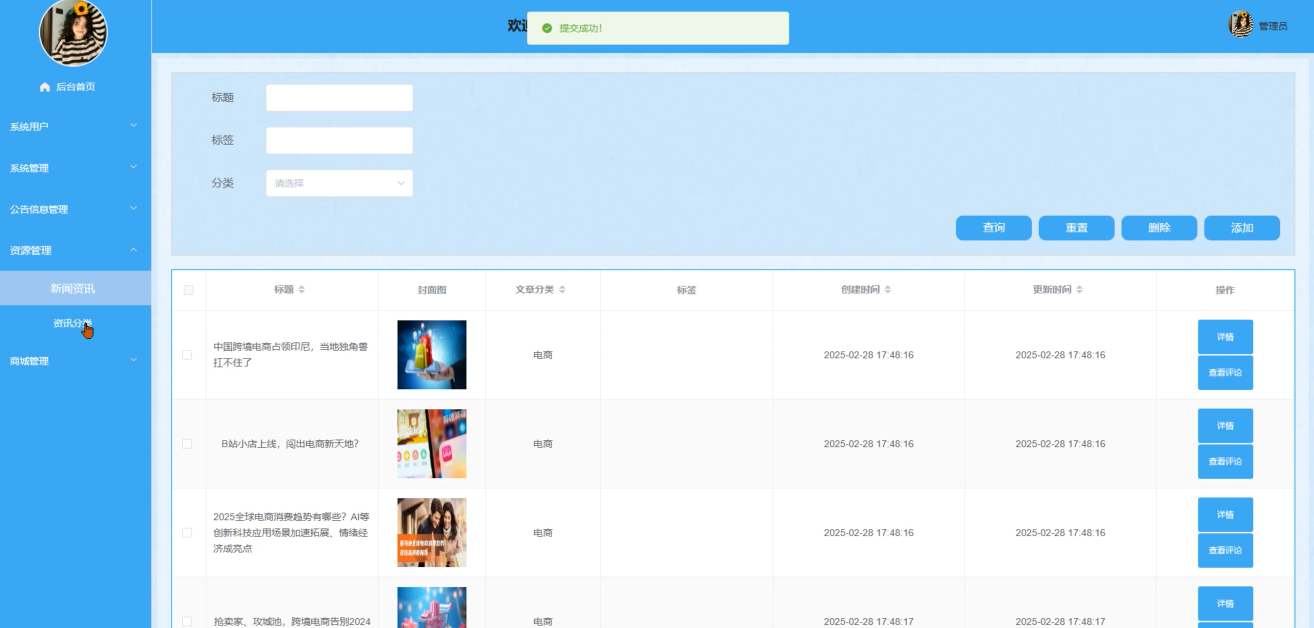This screenshot has height=628, width=1314.
Task: Open cover image of 中国跨境电商占领印尼 row
Action: pos(432,355)
